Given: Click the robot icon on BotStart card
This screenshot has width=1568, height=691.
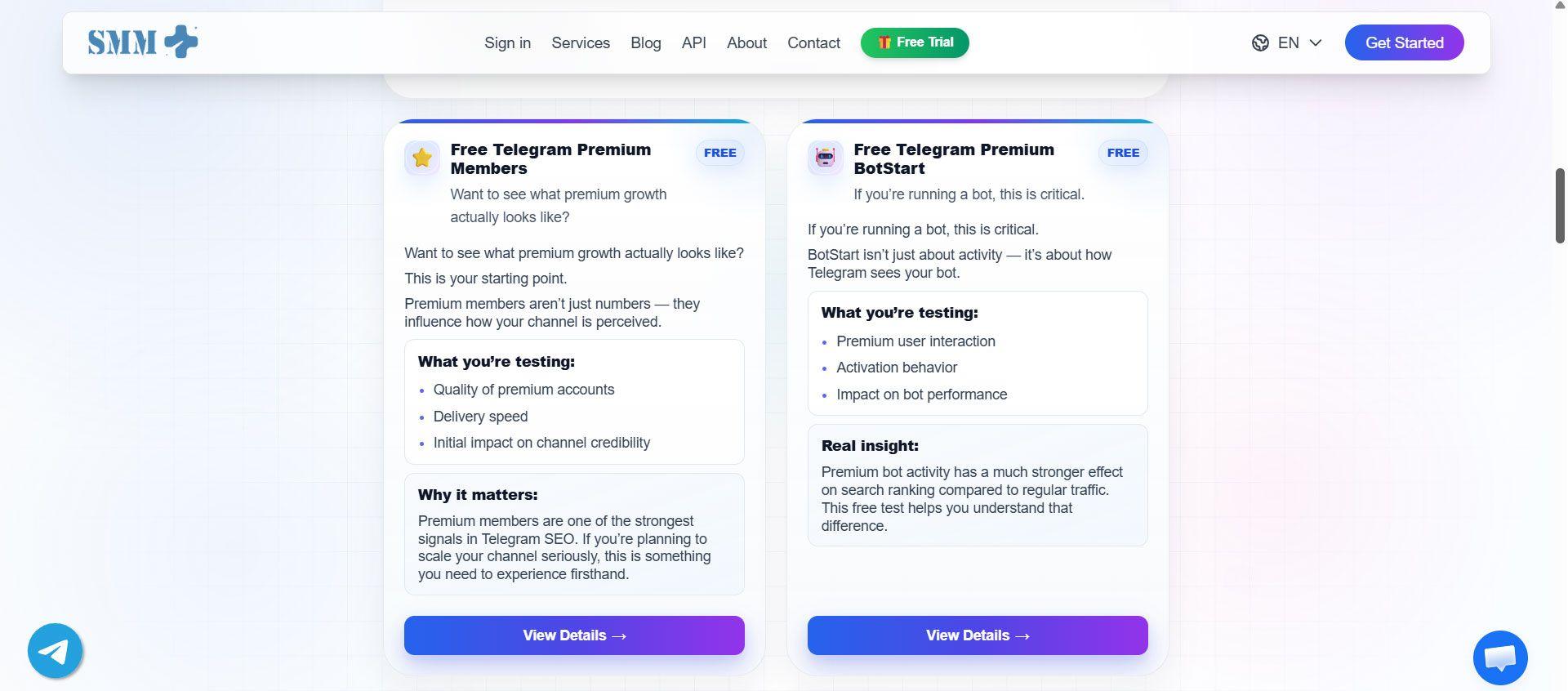Looking at the screenshot, I should click(826, 158).
